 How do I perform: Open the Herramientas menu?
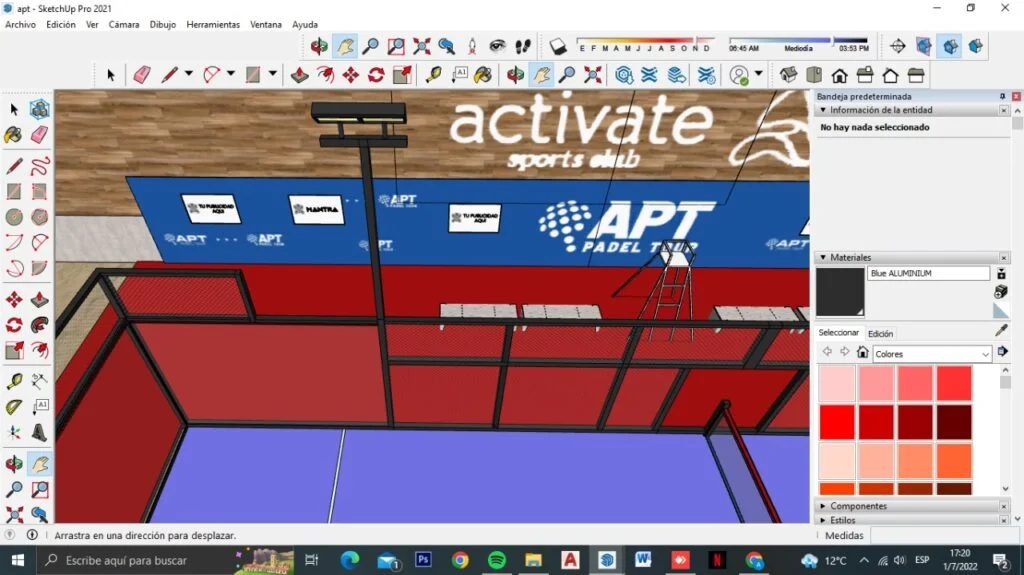tap(213, 24)
